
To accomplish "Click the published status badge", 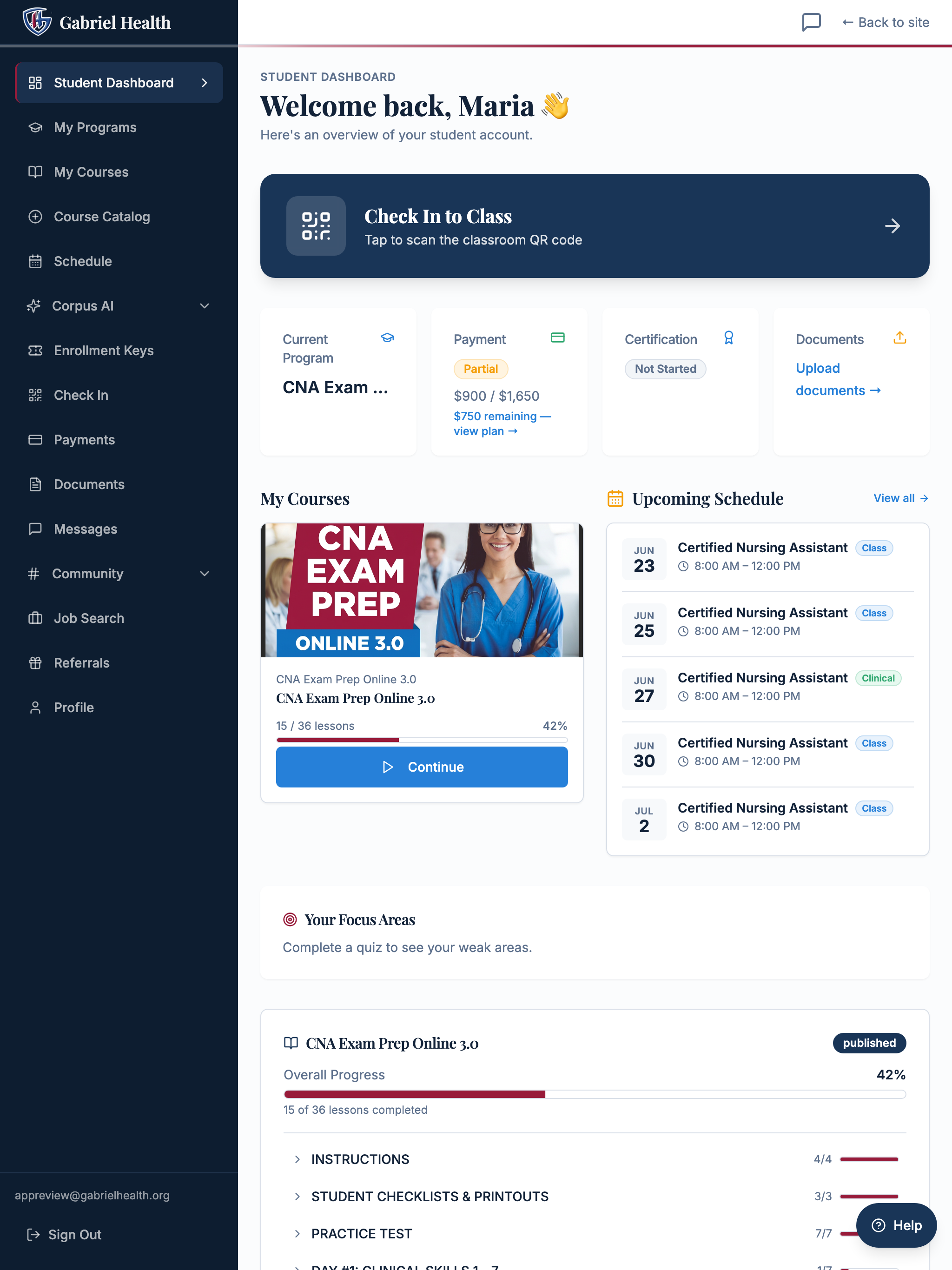I will (x=869, y=1043).
